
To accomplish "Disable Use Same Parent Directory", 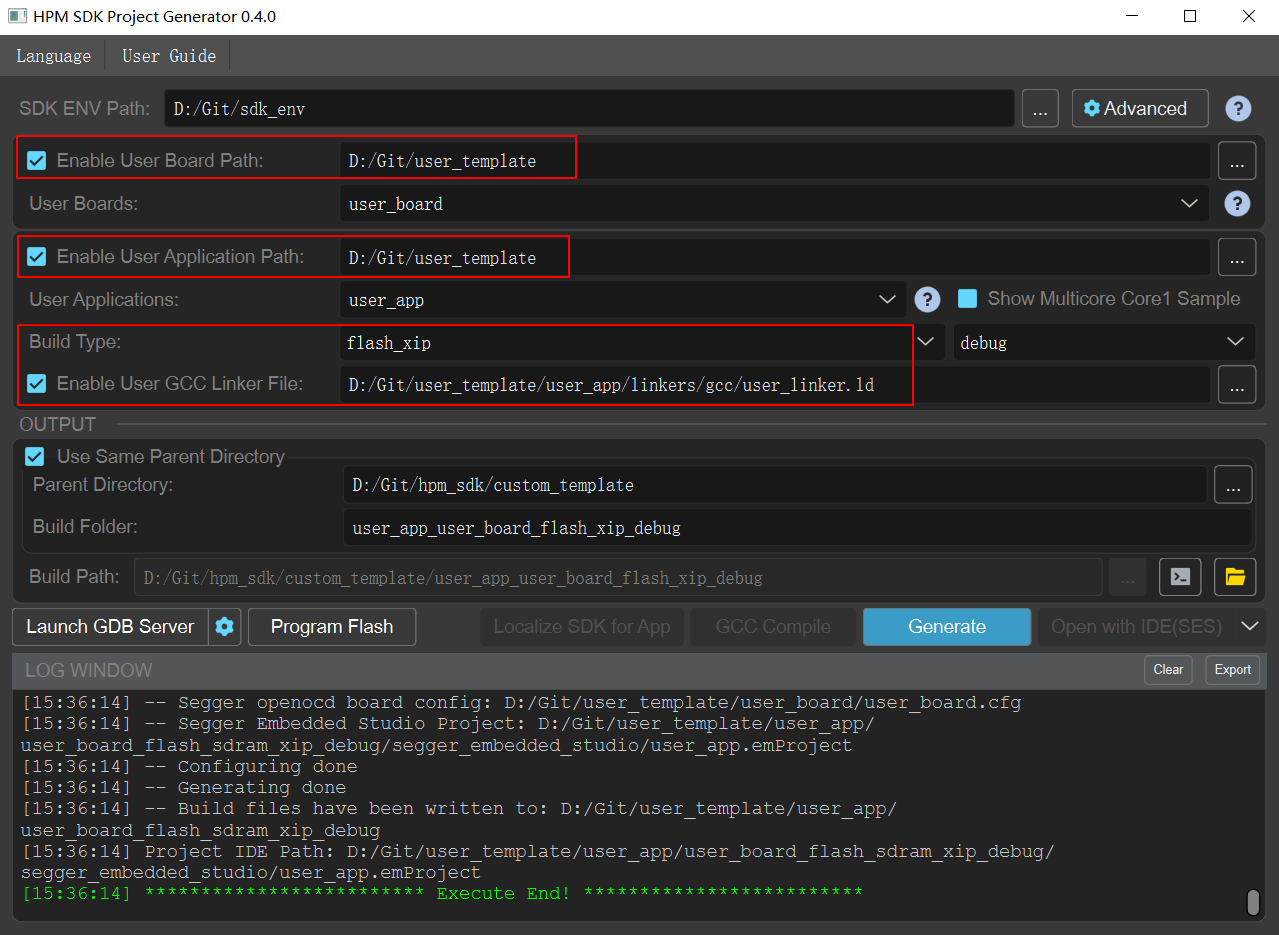I will pyautogui.click(x=36, y=456).
